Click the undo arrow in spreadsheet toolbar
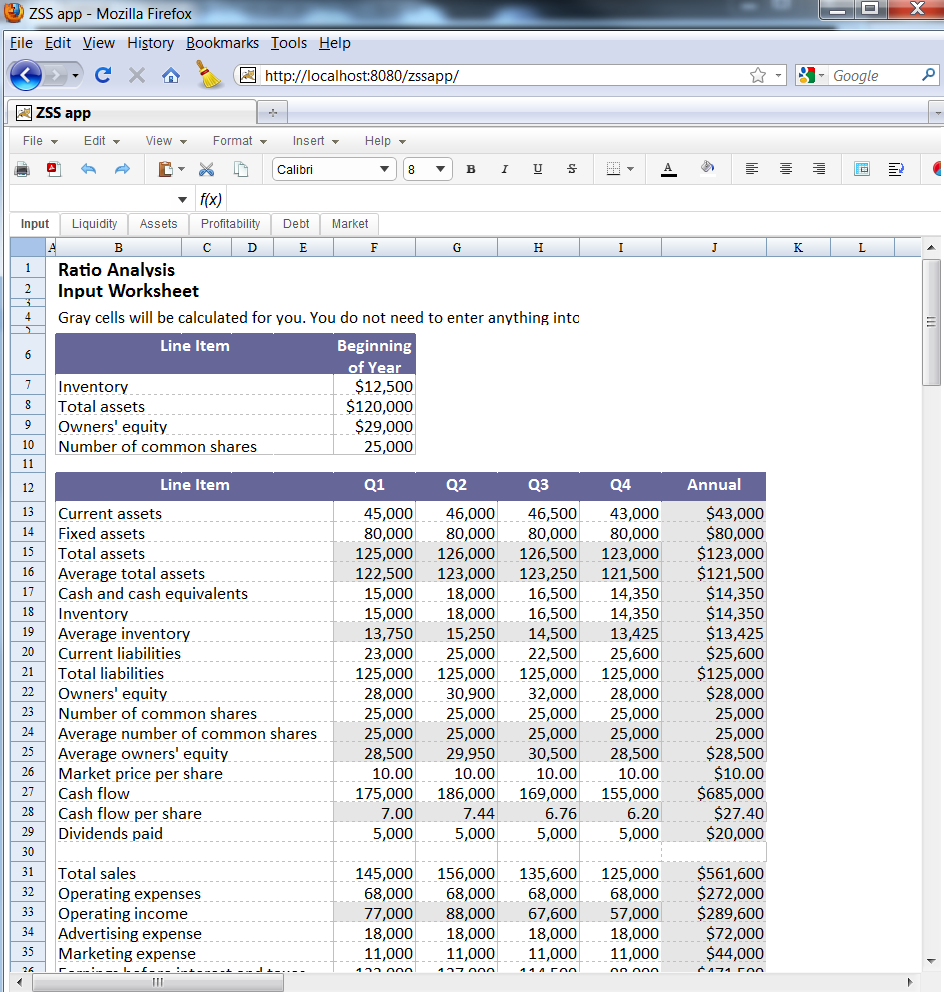 click(89, 169)
